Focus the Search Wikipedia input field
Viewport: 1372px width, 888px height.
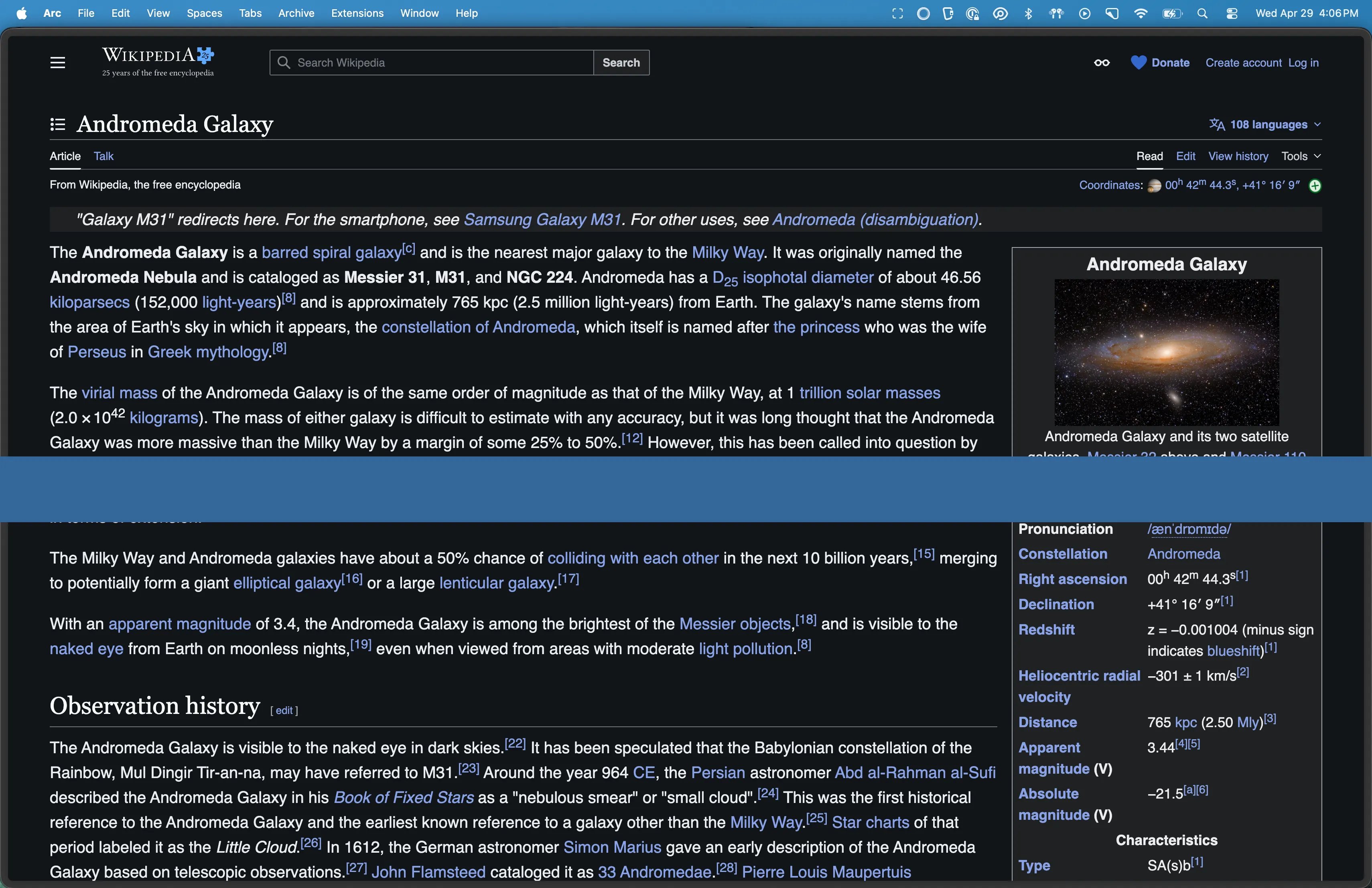click(x=431, y=62)
